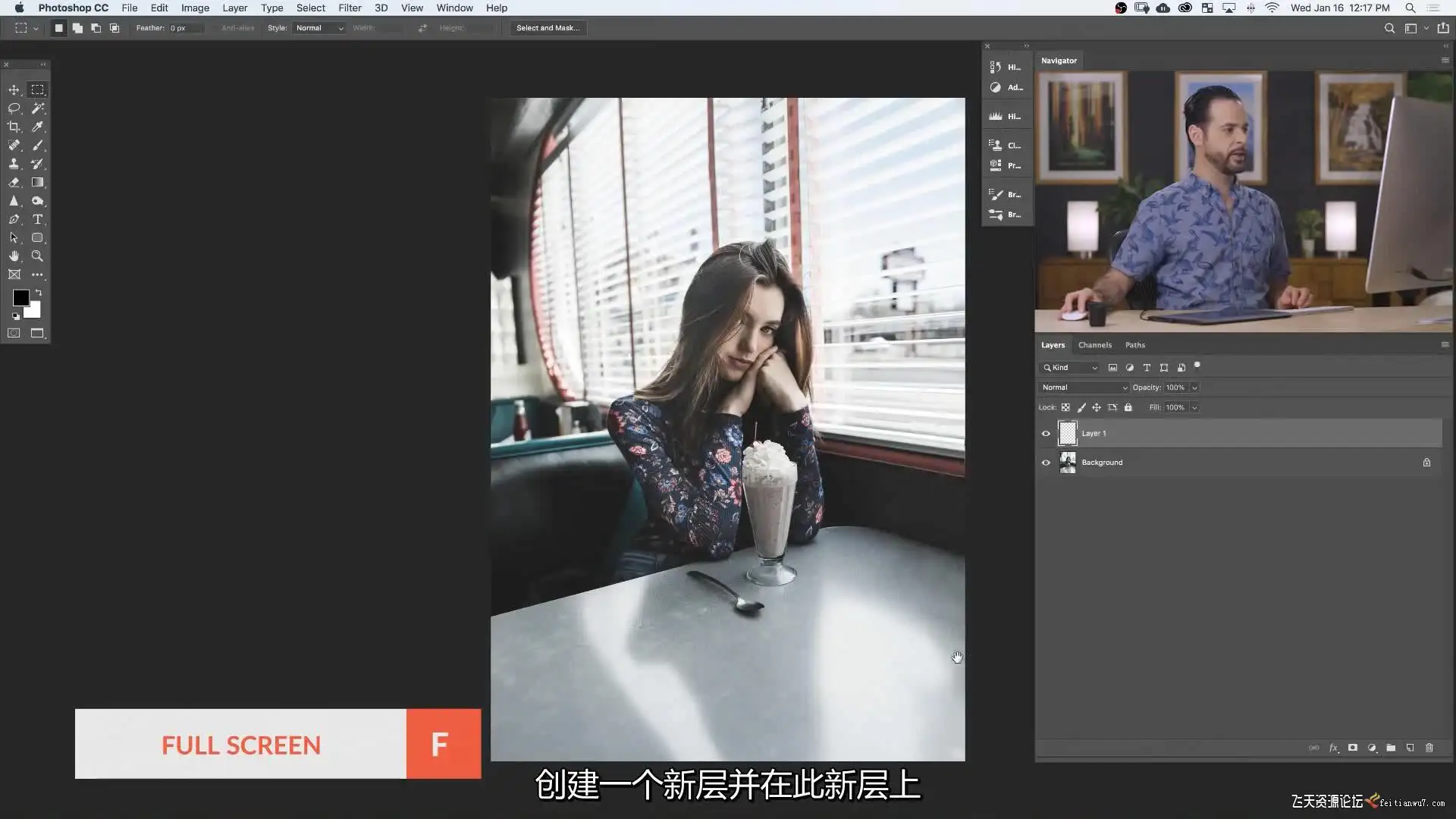Viewport: 1456px width, 819px height.
Task: Toggle visibility of the Background layer
Action: click(x=1046, y=463)
